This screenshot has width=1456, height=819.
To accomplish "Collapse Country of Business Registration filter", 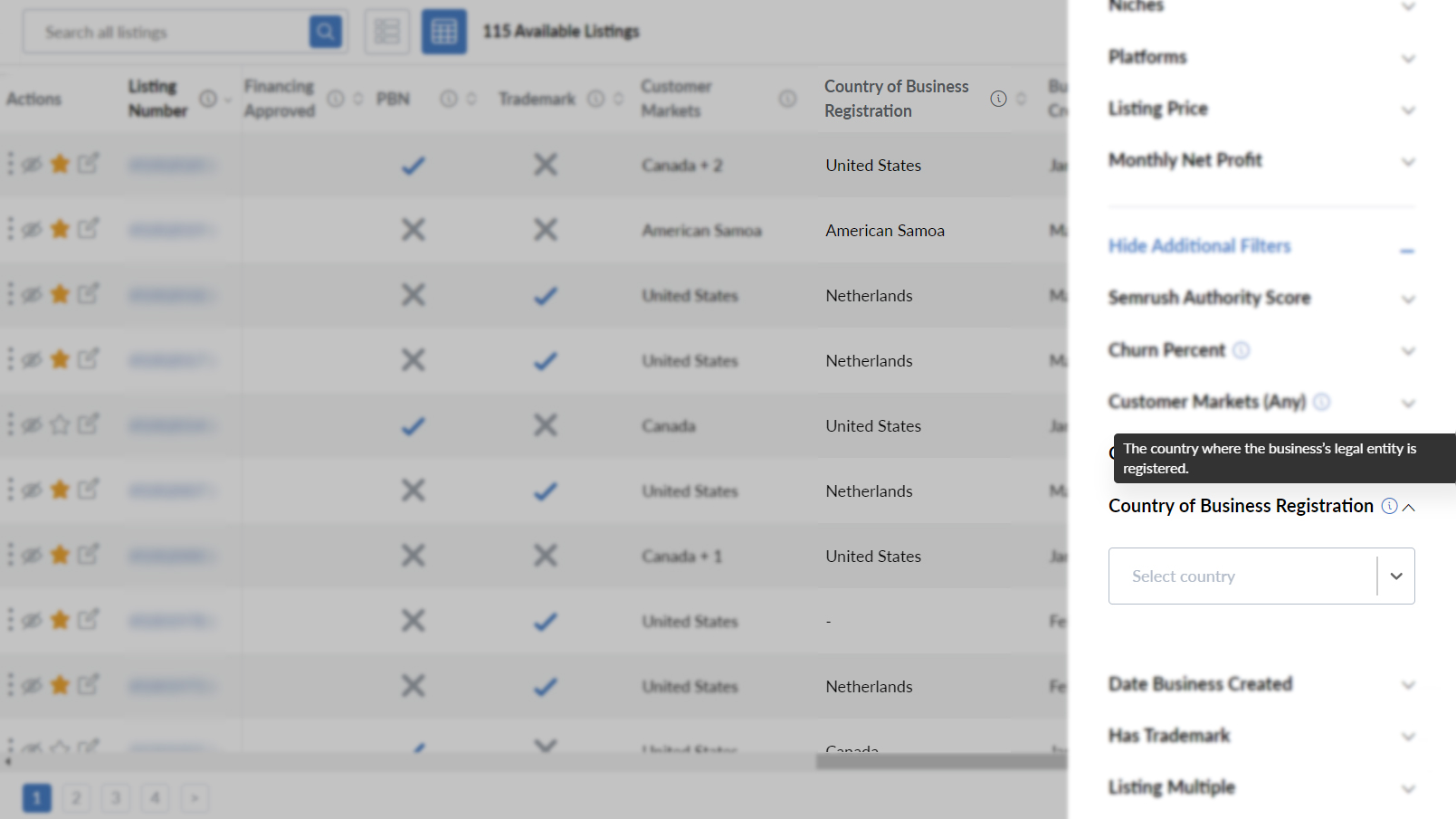I will click(x=1408, y=507).
